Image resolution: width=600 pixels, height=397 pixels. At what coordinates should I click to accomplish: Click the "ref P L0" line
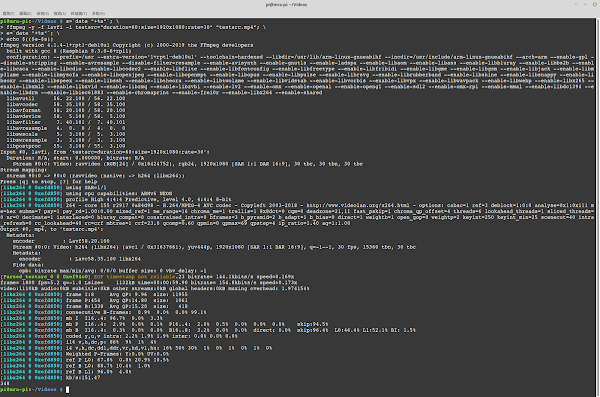pos(85,360)
